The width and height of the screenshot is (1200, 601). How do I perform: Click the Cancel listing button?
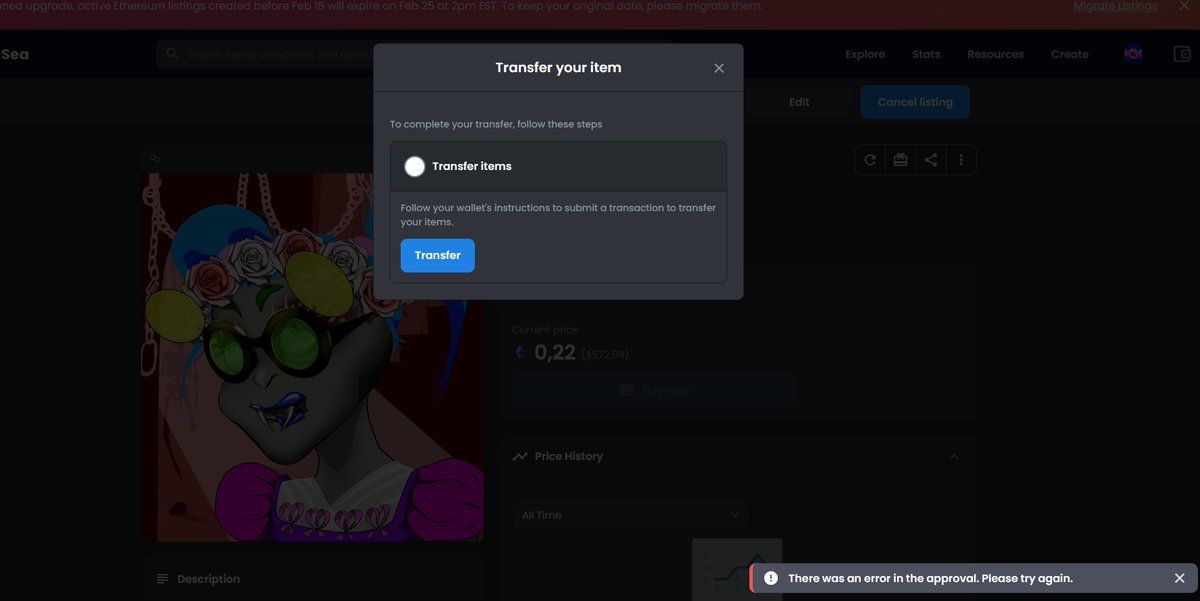pos(915,102)
